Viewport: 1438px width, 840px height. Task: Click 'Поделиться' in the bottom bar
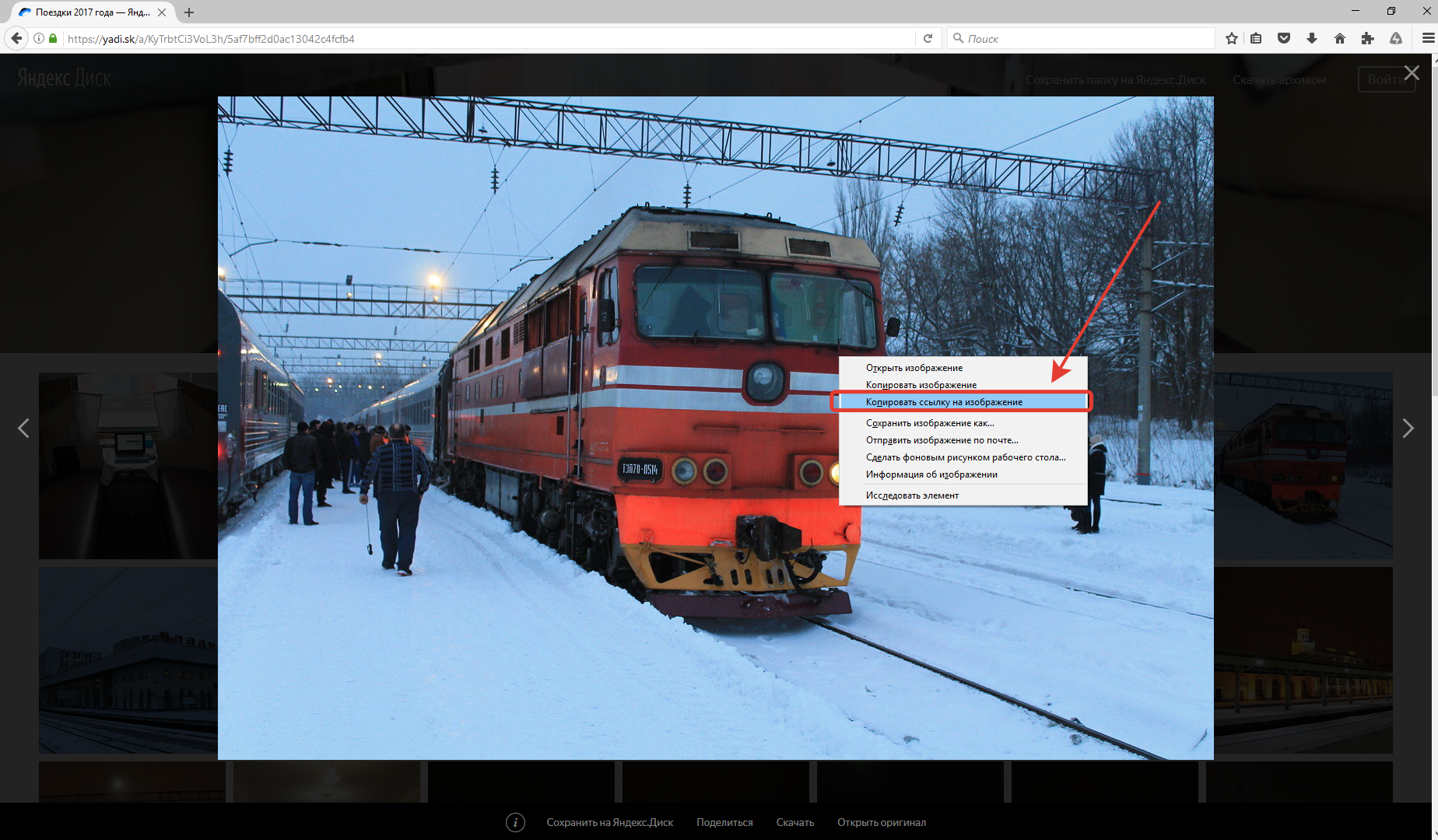[x=724, y=822]
